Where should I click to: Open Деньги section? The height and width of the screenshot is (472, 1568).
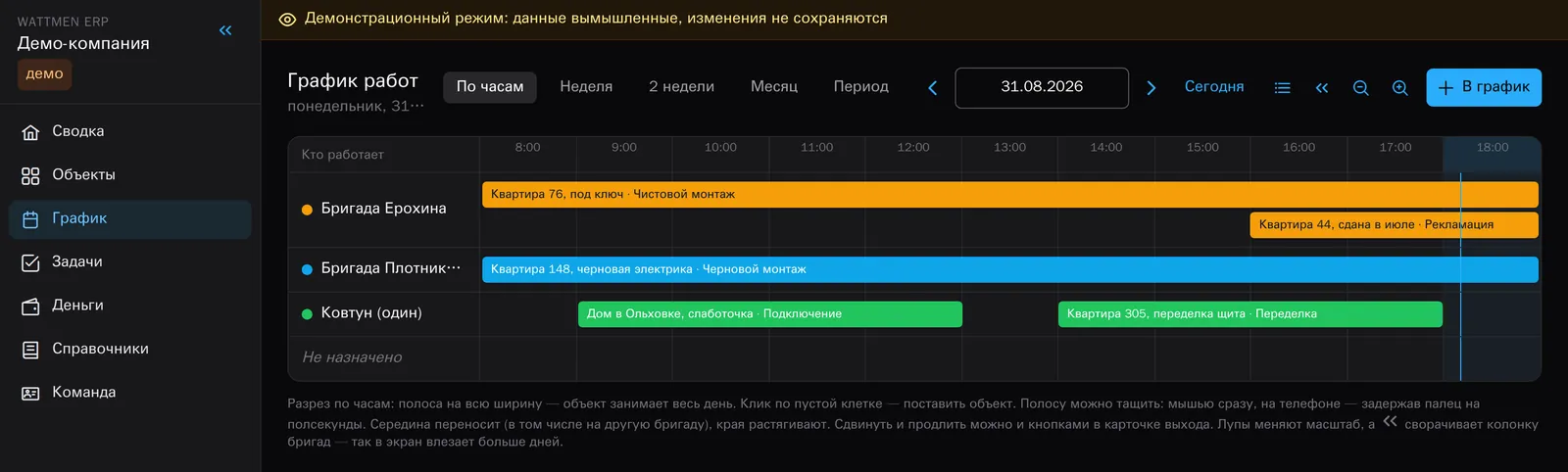coord(130,306)
